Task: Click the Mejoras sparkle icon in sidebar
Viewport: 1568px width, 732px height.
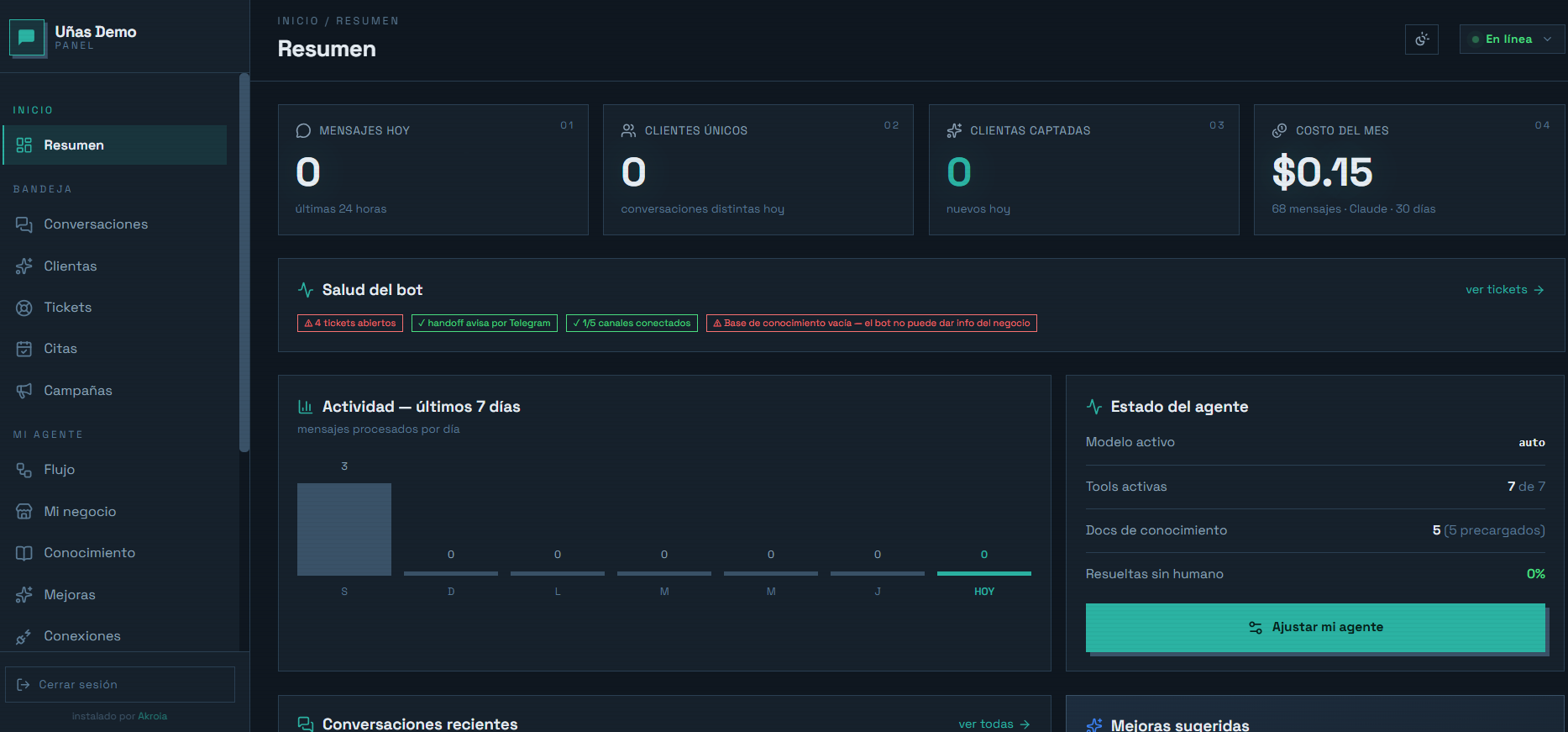Action: point(24,595)
